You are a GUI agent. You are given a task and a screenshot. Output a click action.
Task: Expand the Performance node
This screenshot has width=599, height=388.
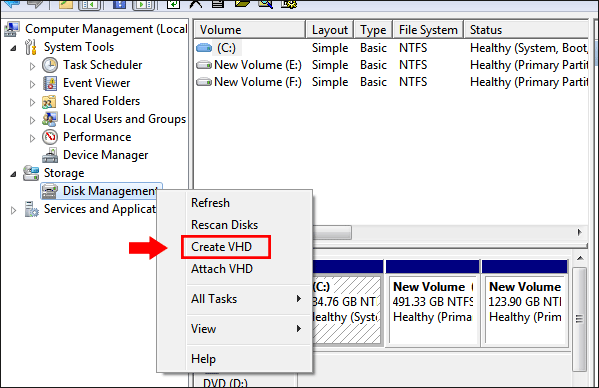pos(32,138)
